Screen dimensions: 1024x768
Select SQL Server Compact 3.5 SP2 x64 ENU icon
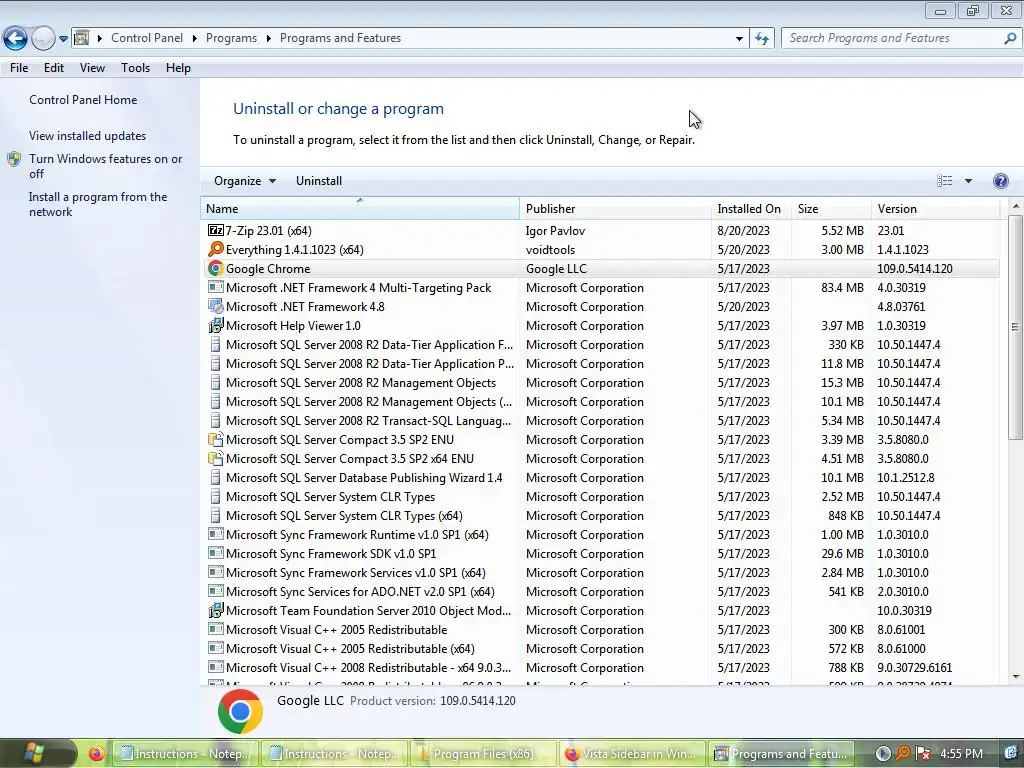[216, 458]
